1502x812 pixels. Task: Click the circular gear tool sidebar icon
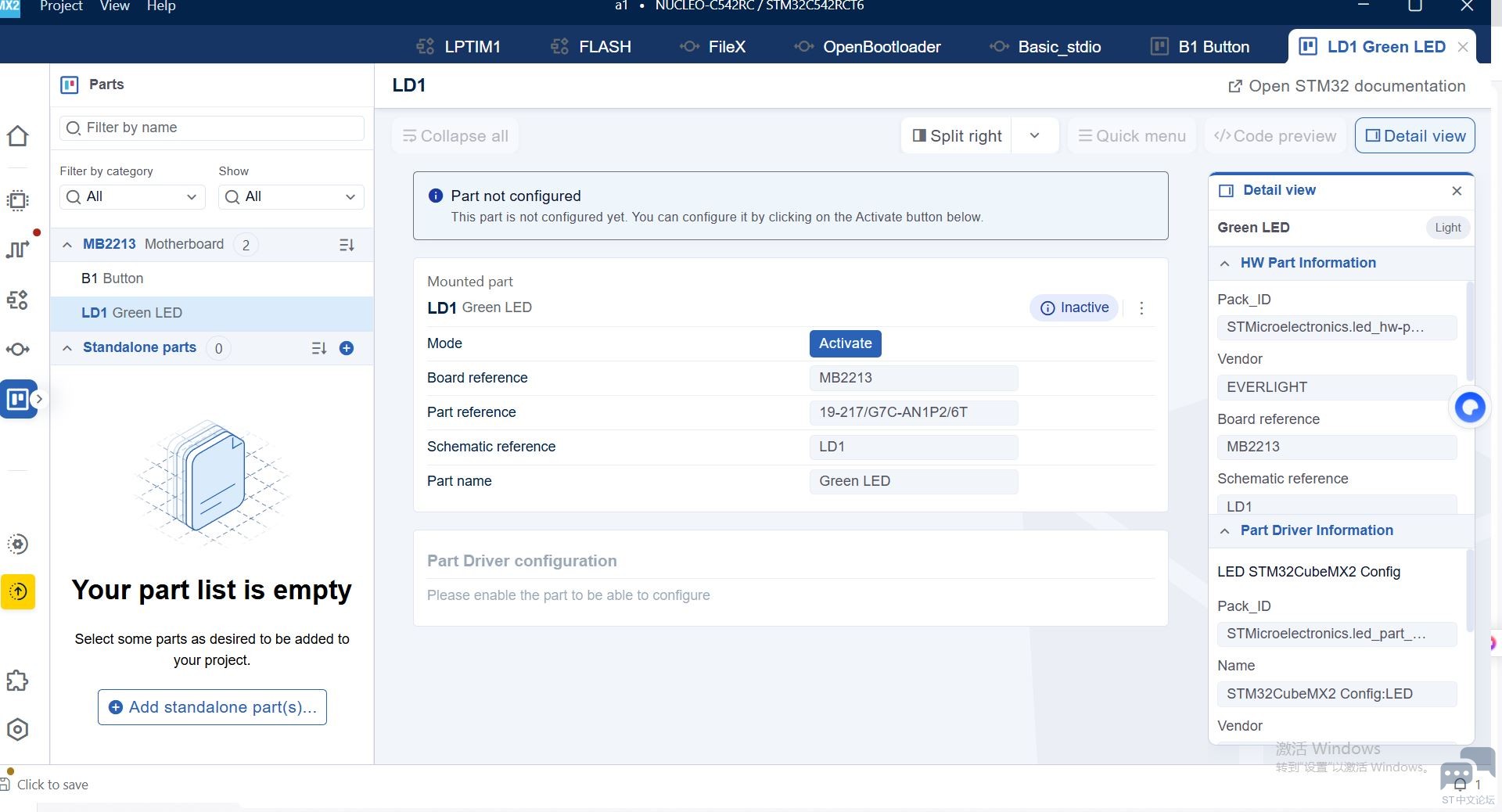17,544
